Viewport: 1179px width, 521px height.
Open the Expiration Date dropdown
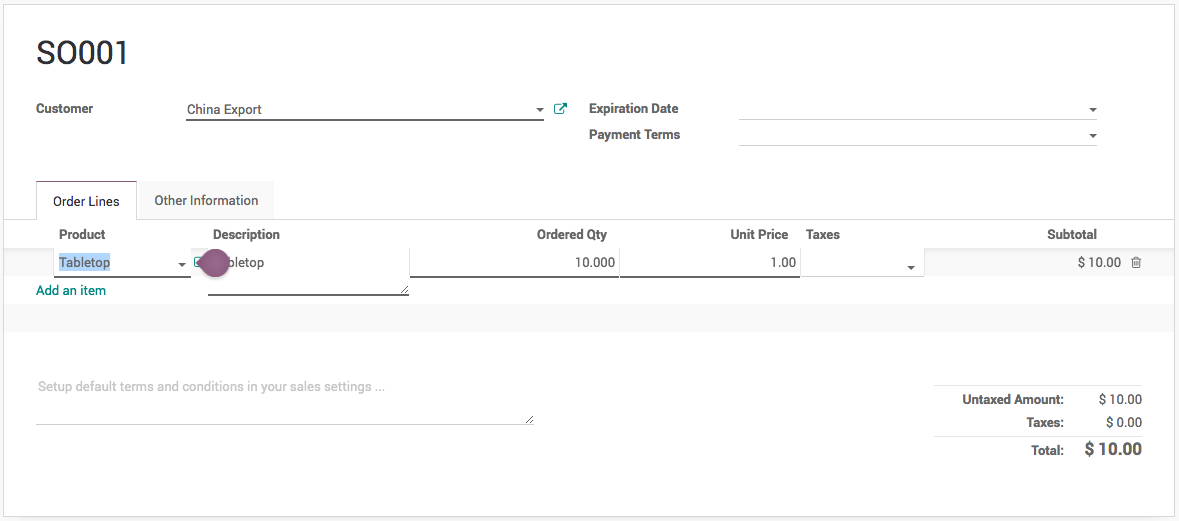[1093, 110]
